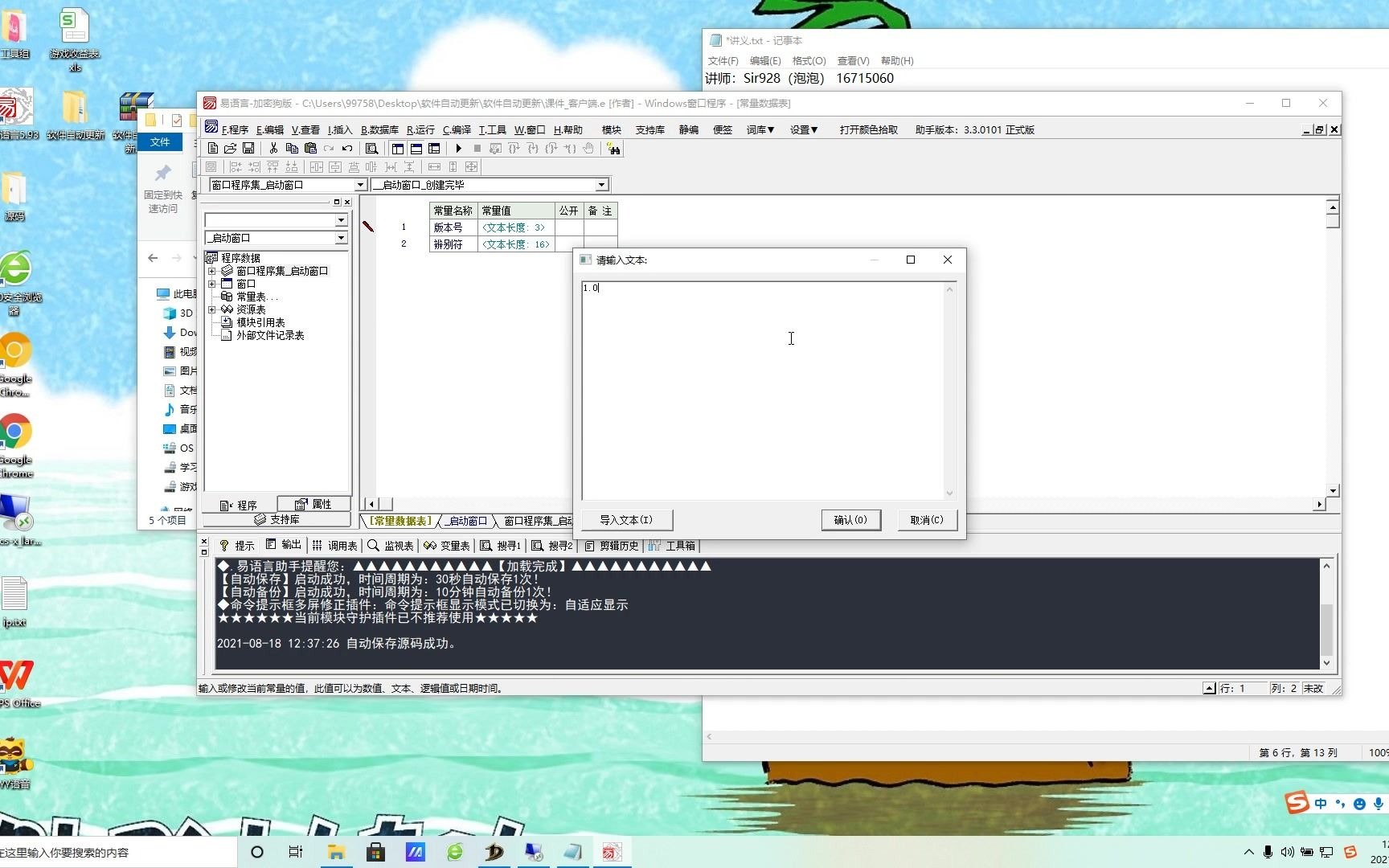
Task: Click the Find (magnifier page) toolbar icon
Action: (x=371, y=149)
